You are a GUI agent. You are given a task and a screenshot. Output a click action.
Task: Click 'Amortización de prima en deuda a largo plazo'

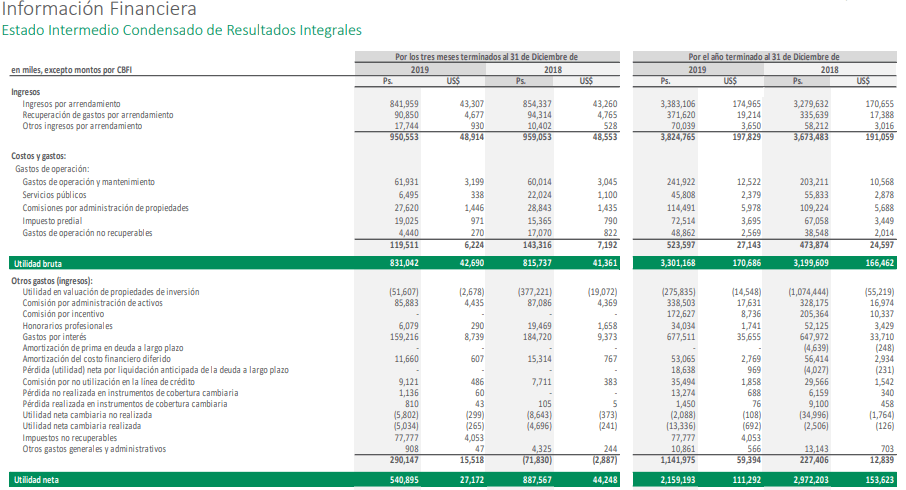pos(103,348)
